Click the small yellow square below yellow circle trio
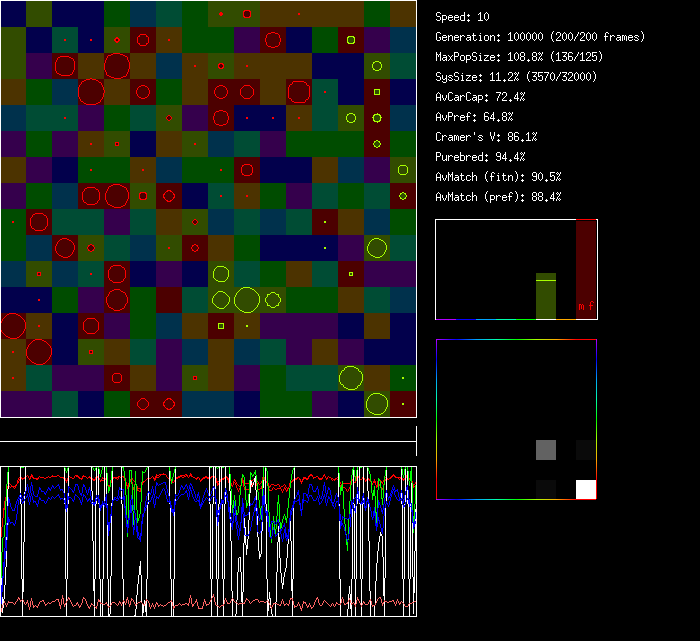700x641 pixels. (221, 326)
